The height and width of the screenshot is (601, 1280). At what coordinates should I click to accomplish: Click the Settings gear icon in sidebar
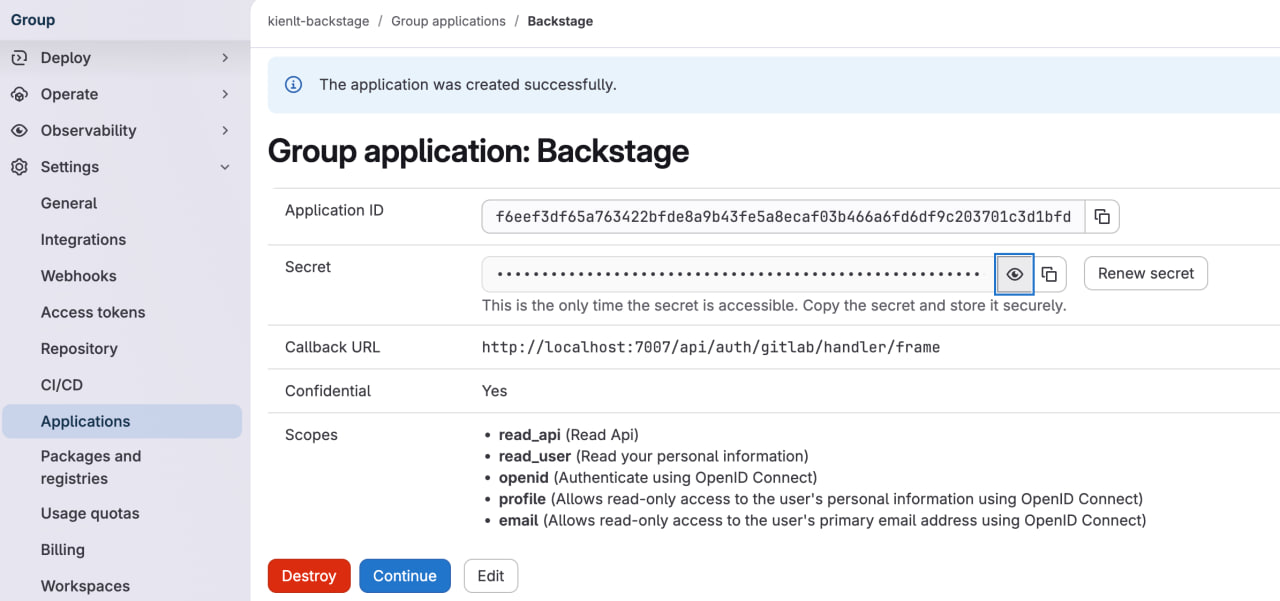point(19,167)
